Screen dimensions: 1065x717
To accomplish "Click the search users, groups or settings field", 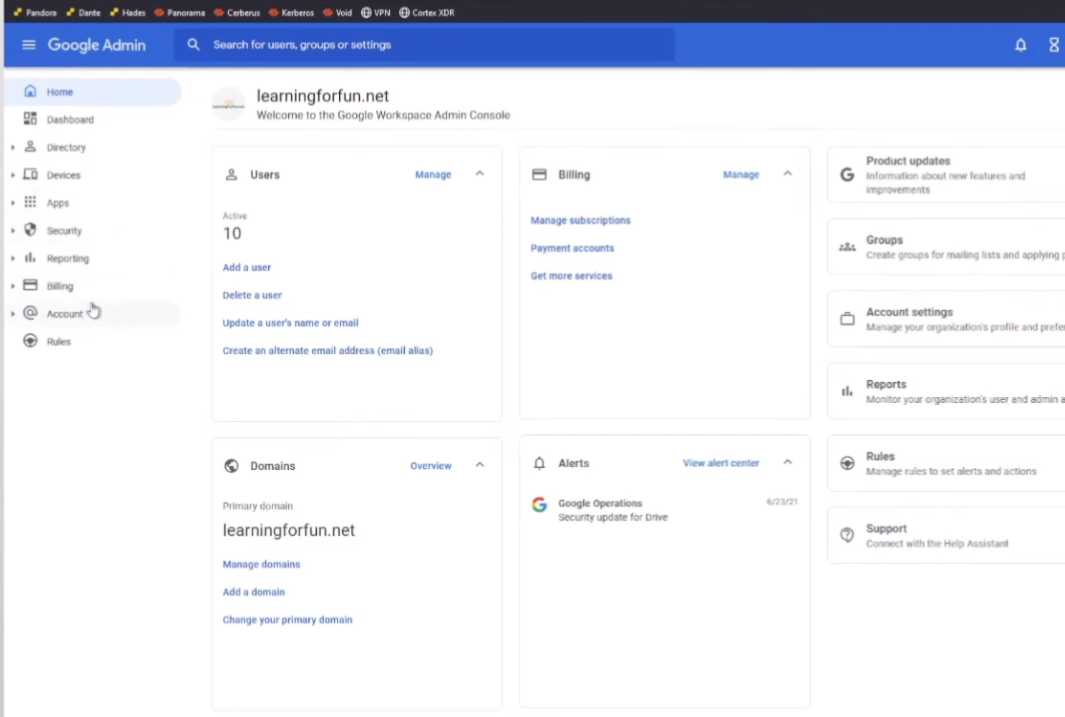I will (425, 45).
